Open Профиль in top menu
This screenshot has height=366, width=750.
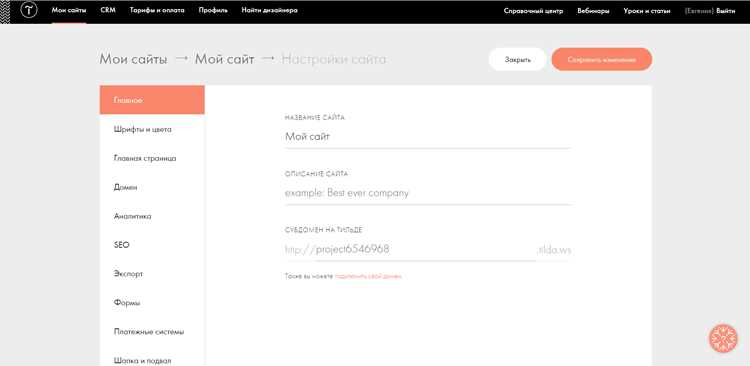click(213, 11)
